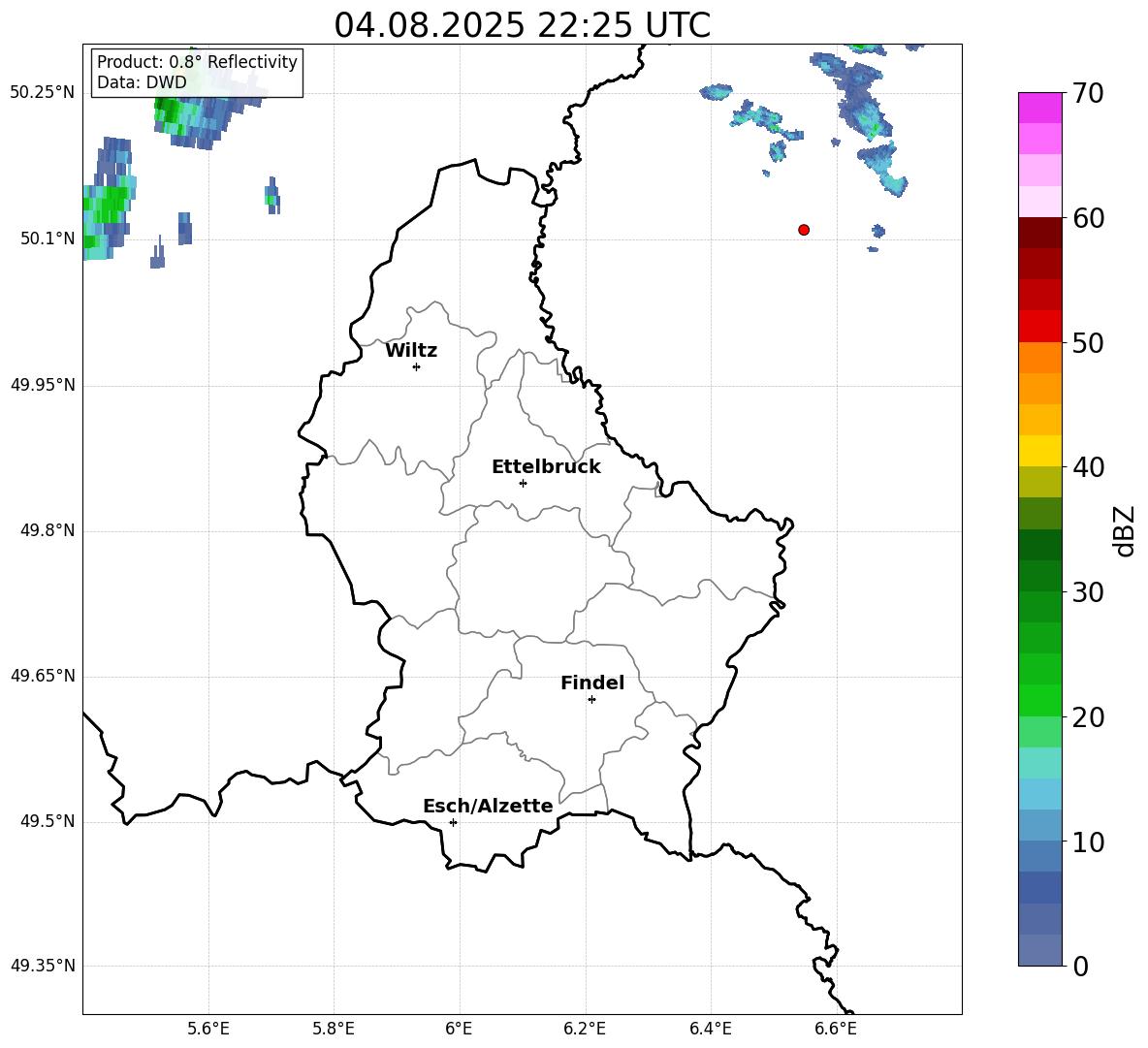Viewport: 1148px width, 1048px height.
Task: Click the red dot marker on map
Action: pyautogui.click(x=804, y=230)
